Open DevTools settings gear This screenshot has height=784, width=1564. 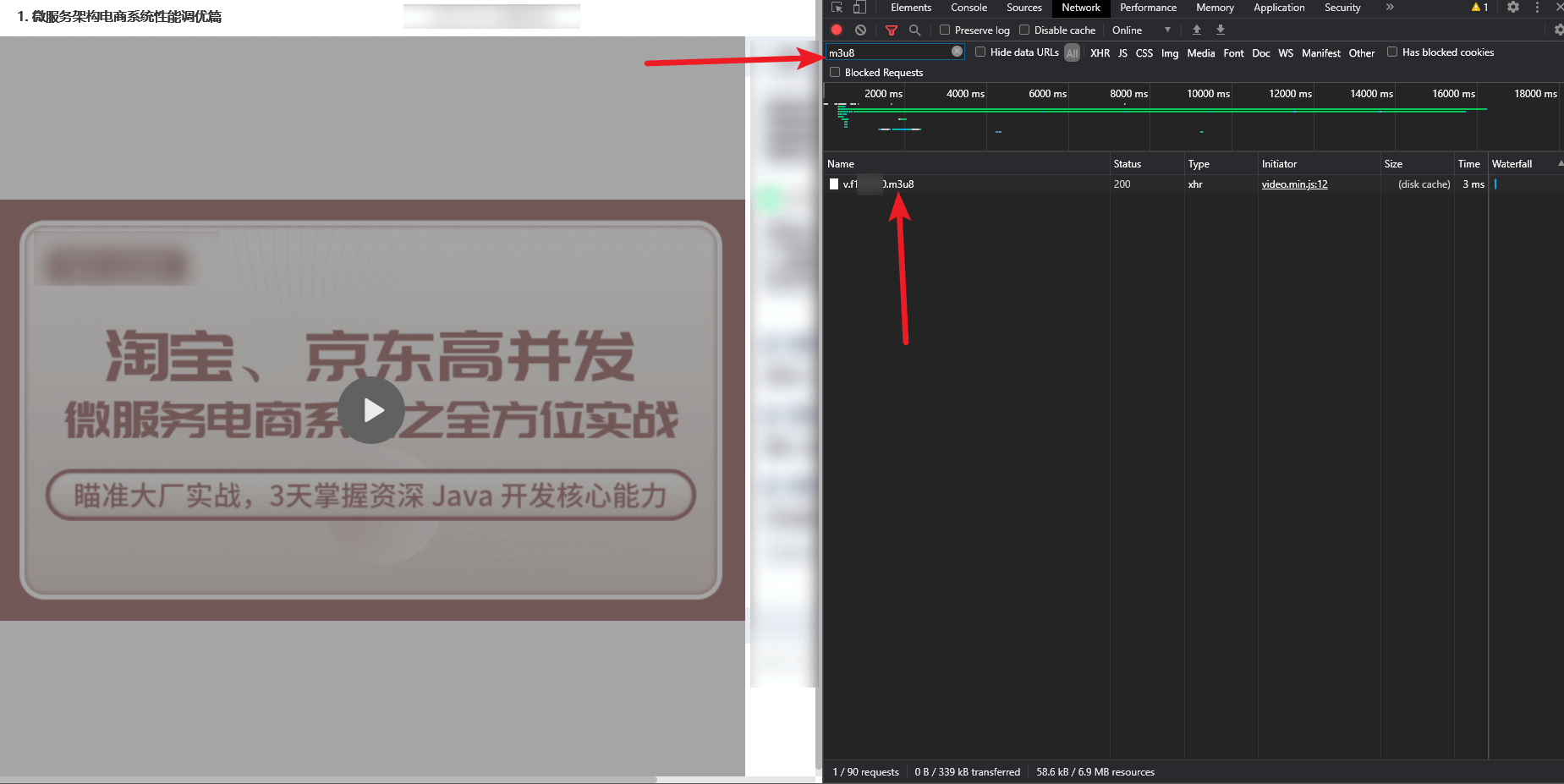coord(1513,8)
